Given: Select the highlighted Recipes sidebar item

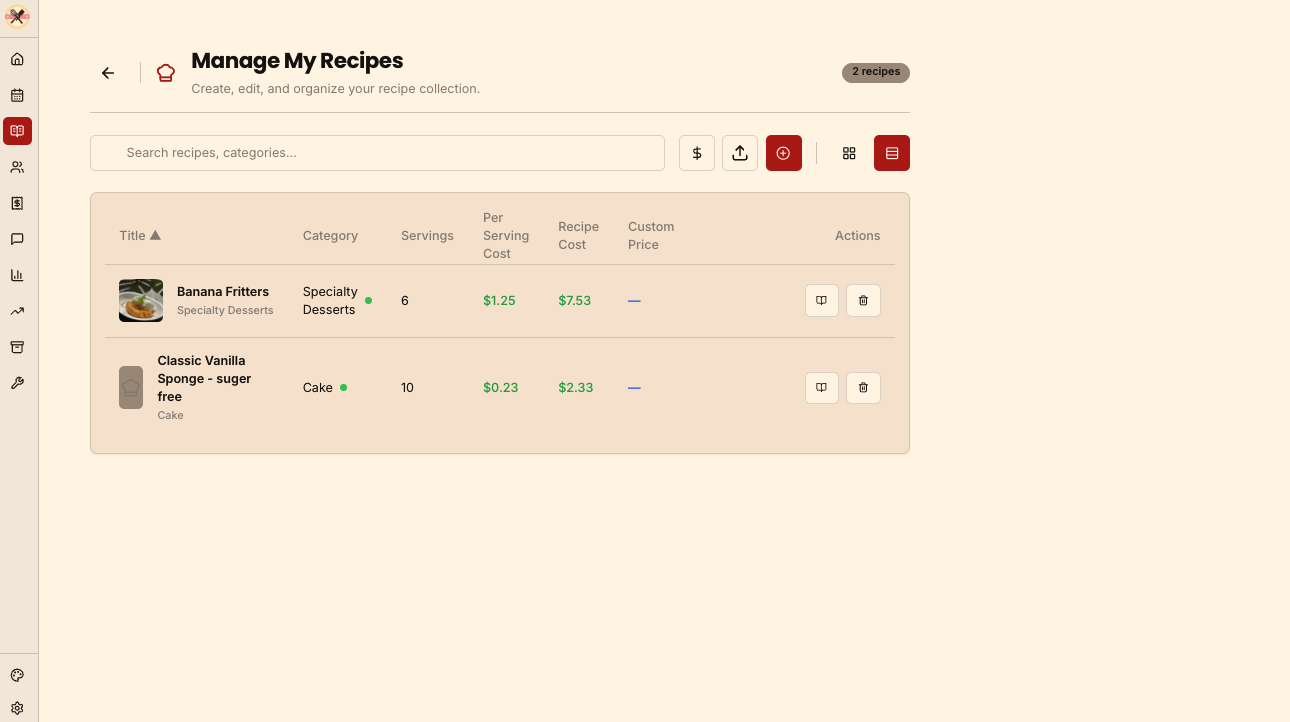Looking at the screenshot, I should tap(17, 131).
